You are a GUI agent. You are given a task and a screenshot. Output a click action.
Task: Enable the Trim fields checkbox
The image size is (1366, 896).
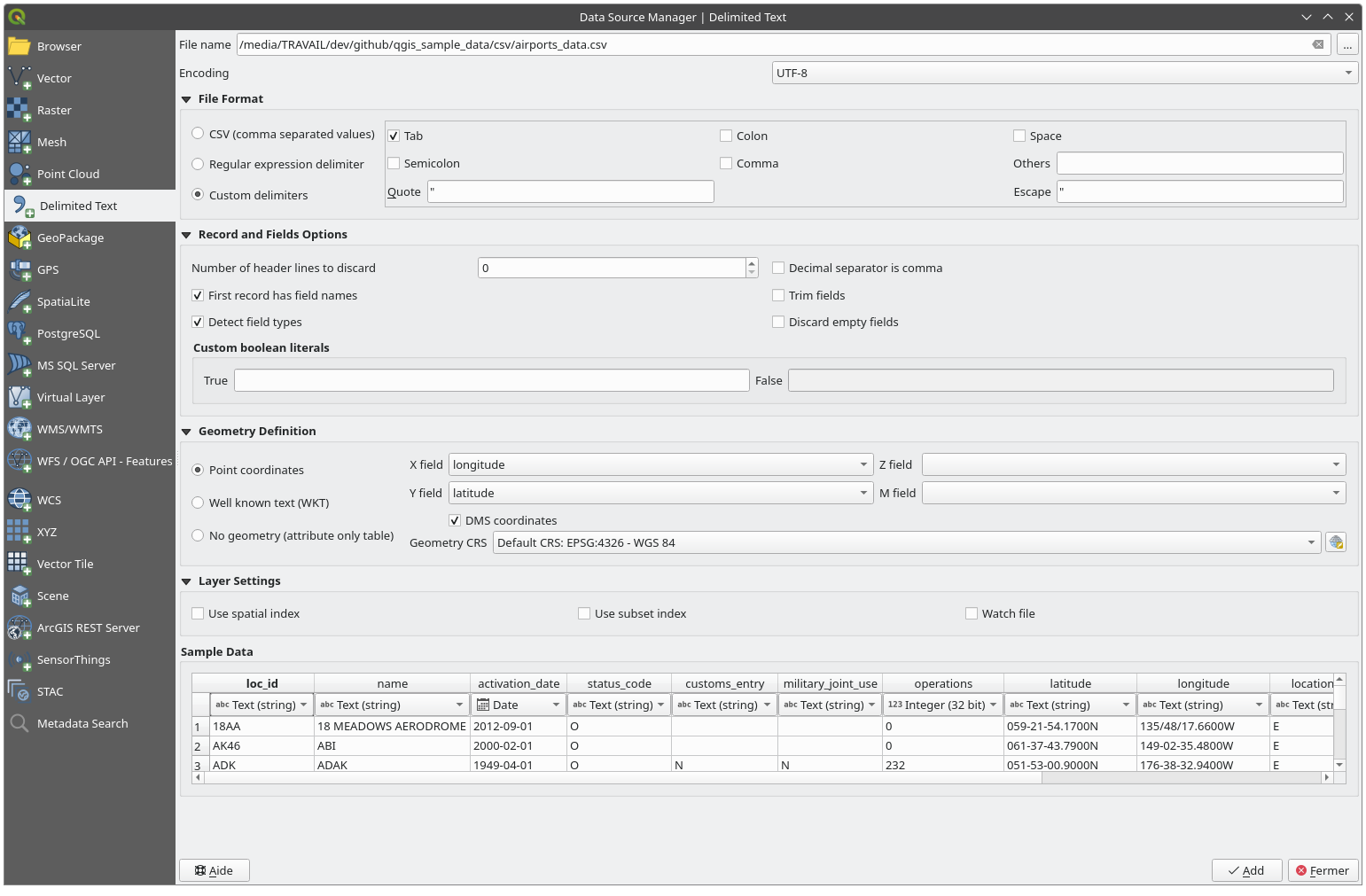click(778, 295)
